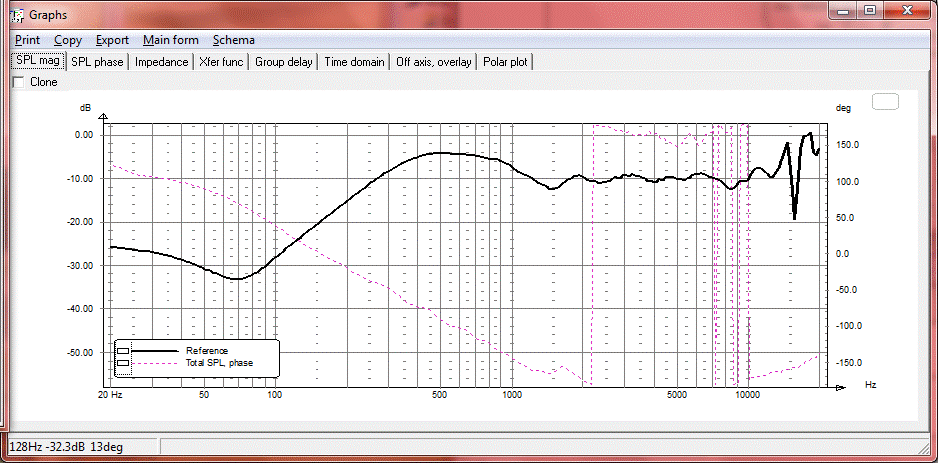Click the deg axis unit label
The image size is (938, 463).
click(x=842, y=108)
